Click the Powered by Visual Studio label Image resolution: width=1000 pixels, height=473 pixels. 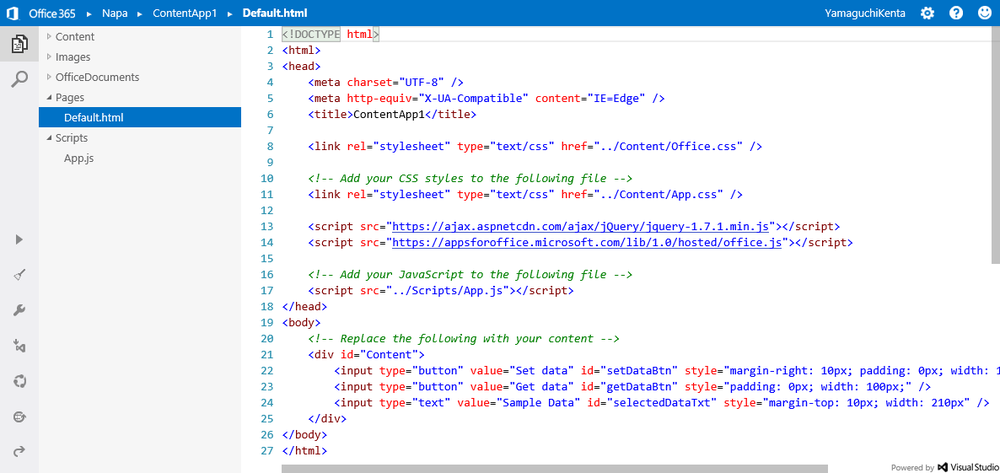click(945, 467)
